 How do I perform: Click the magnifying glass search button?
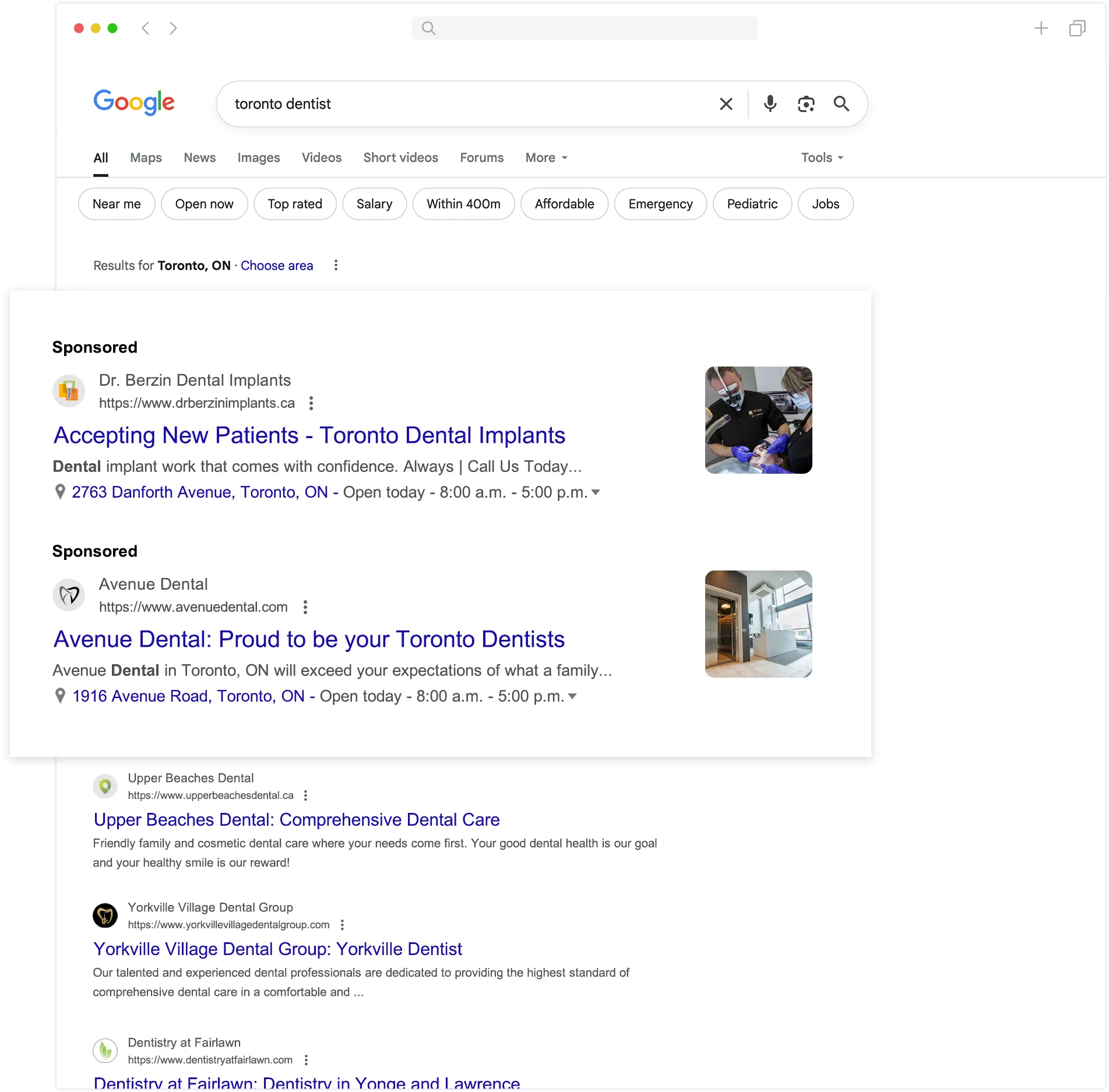point(841,104)
